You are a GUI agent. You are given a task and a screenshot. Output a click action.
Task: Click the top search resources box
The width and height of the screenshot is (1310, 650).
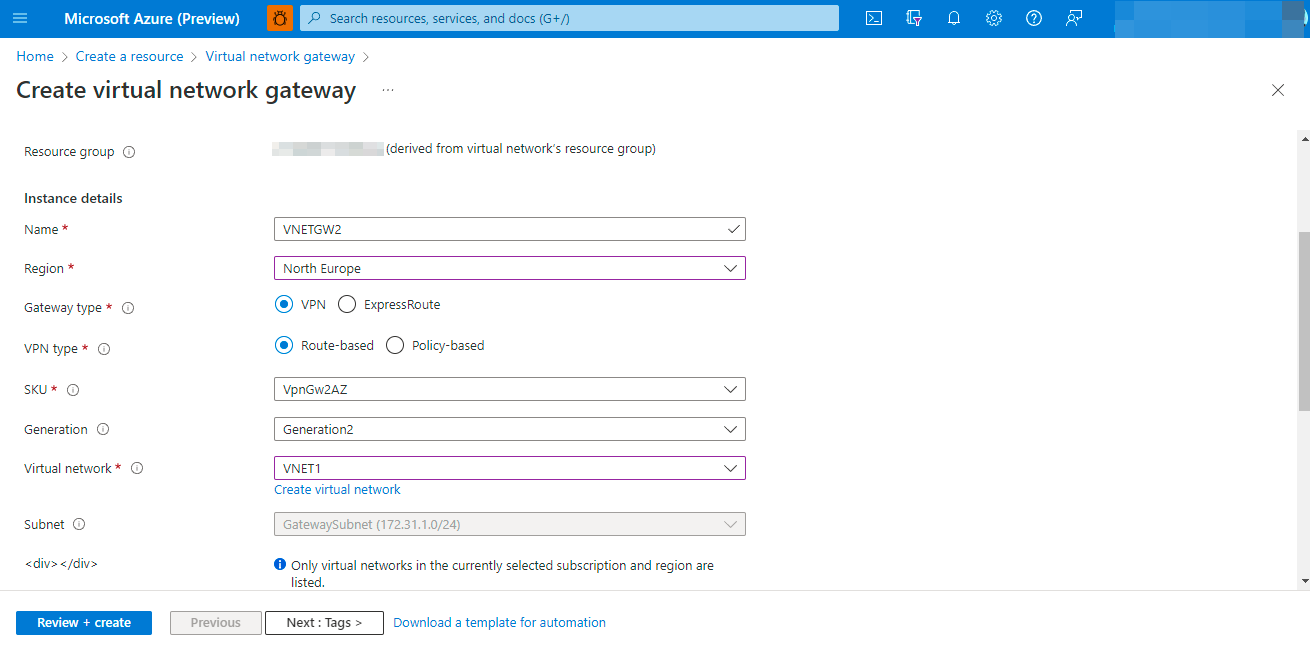pos(570,18)
